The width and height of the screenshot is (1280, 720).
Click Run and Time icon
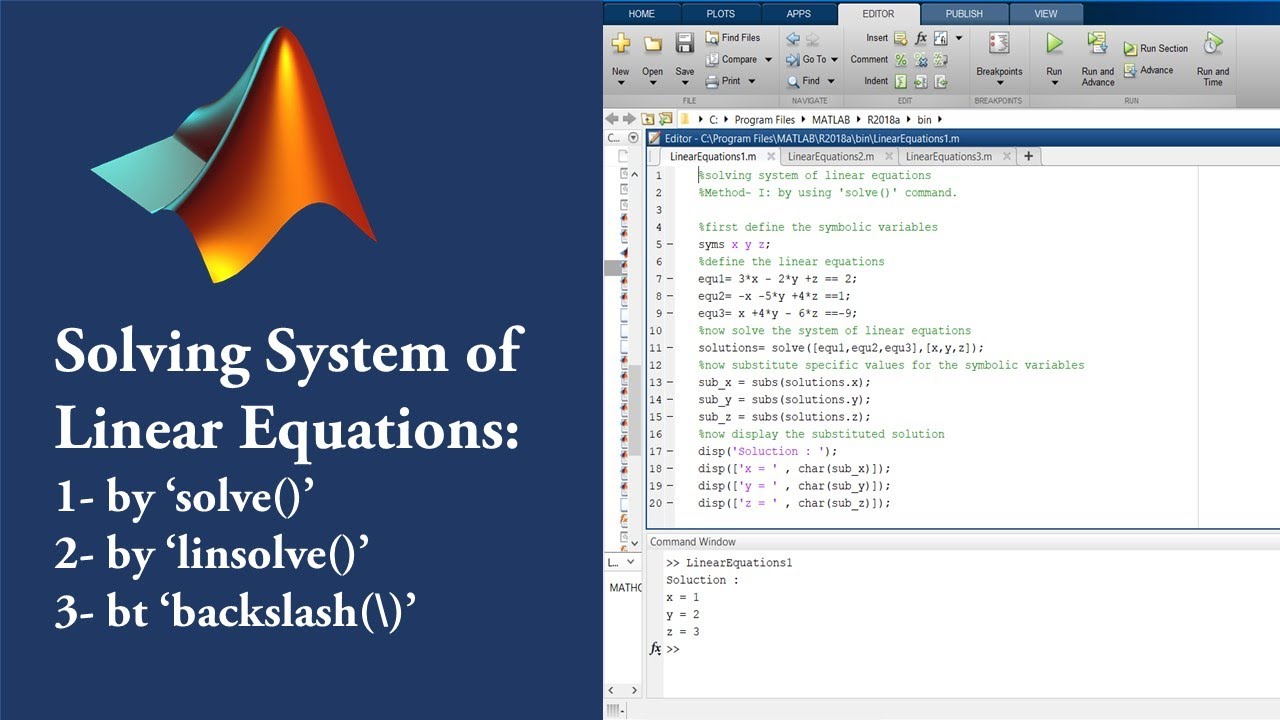pos(1212,43)
